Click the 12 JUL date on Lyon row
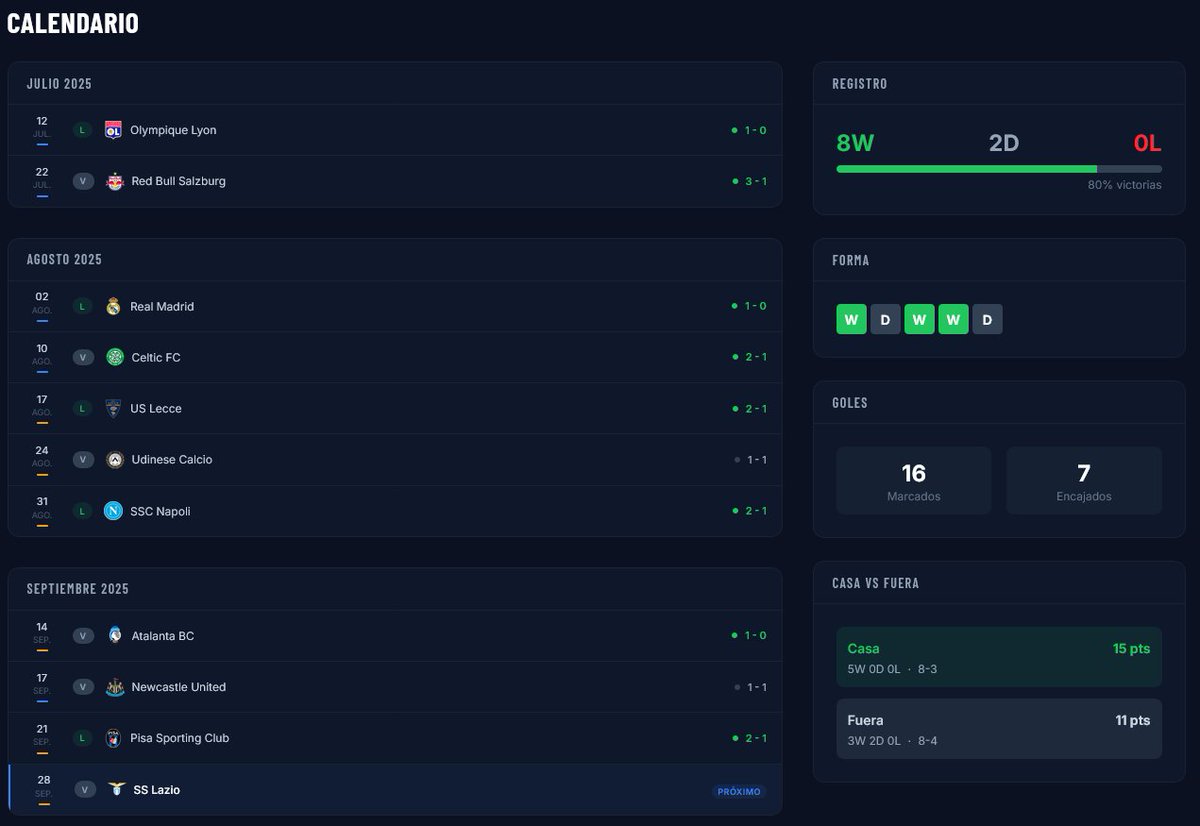The height and width of the screenshot is (826, 1200). [42, 128]
